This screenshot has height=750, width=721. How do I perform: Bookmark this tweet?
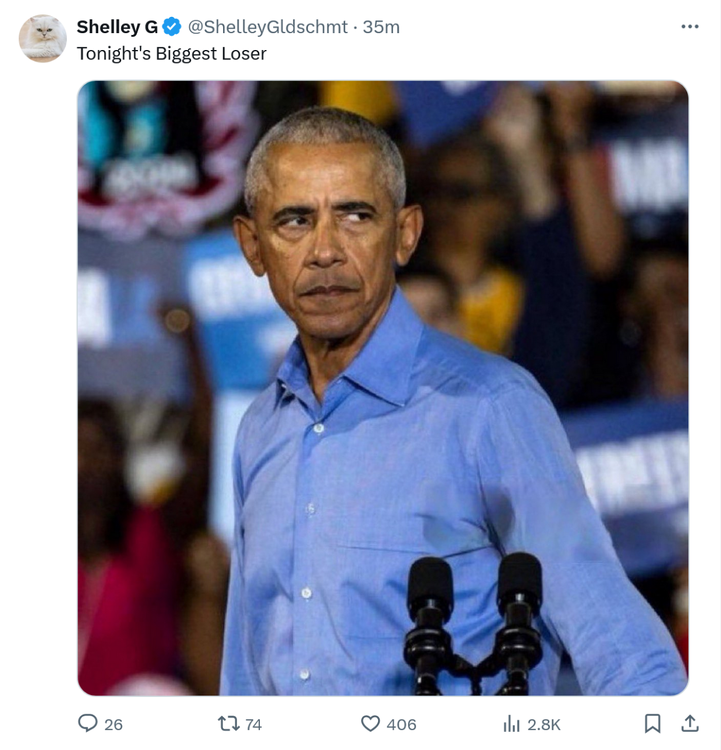tap(652, 723)
